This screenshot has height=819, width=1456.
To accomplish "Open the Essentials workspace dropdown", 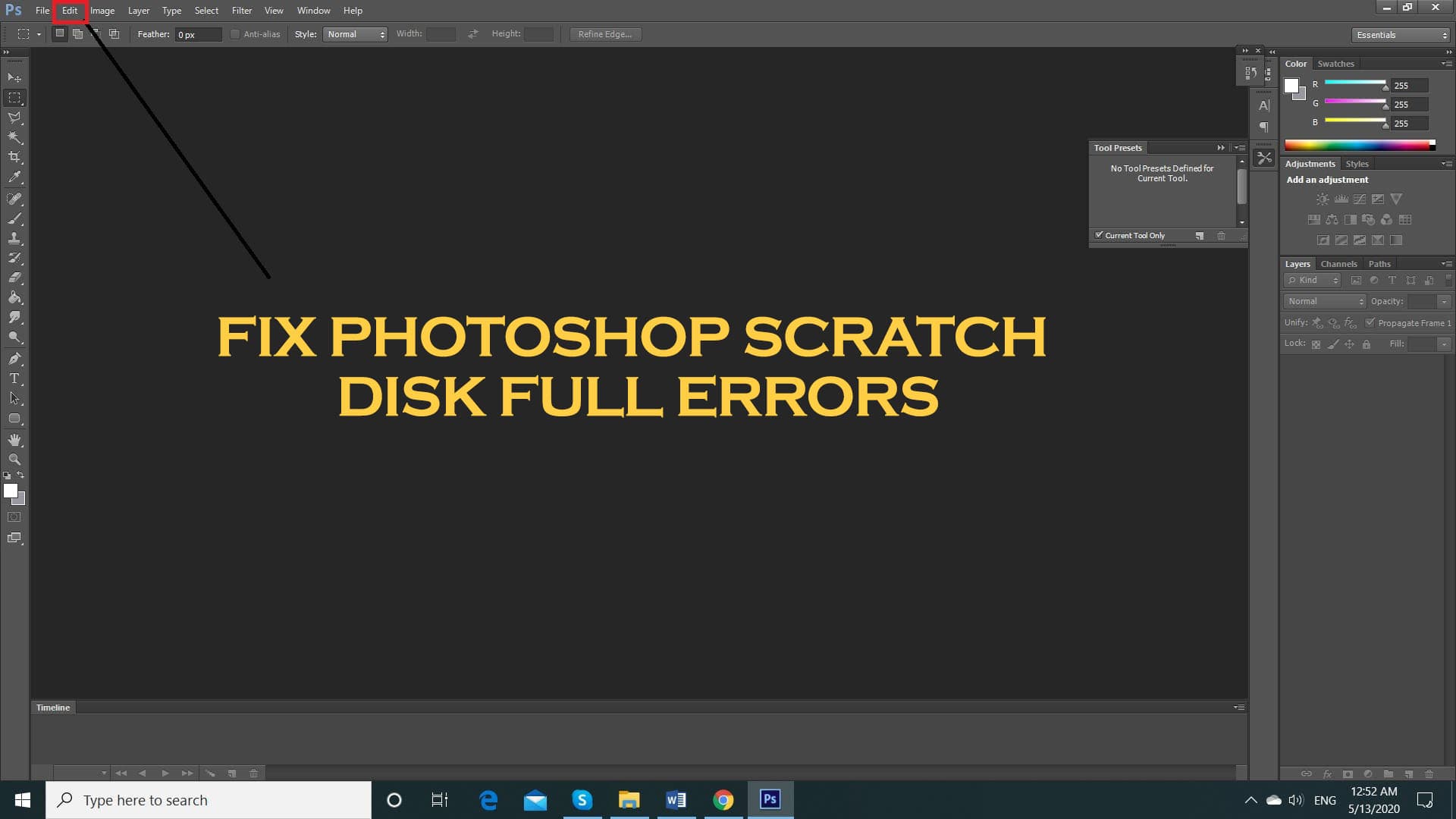I will point(1401,35).
